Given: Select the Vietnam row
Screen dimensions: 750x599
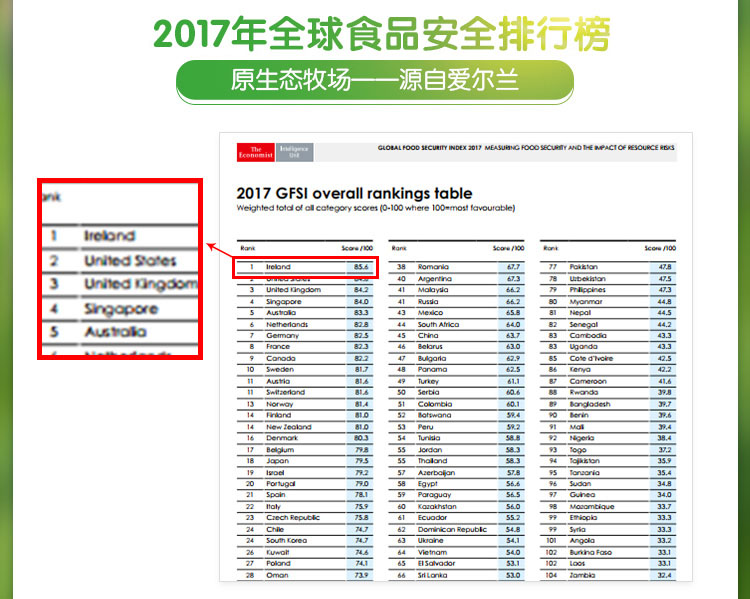Looking at the screenshot, I should (456, 552).
